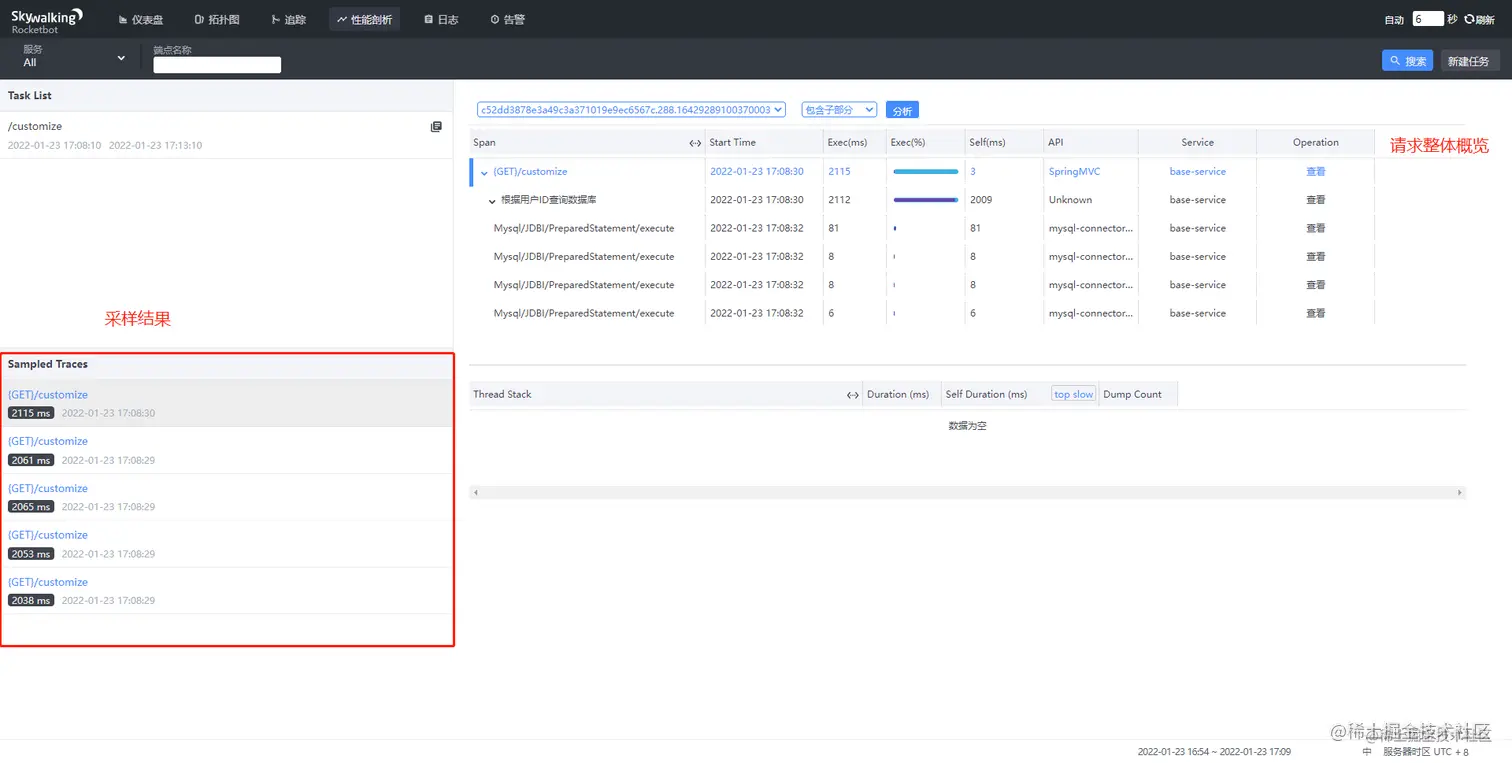Toggle the 自动 auto refresh switch
1512x763 pixels.
click(1394, 20)
